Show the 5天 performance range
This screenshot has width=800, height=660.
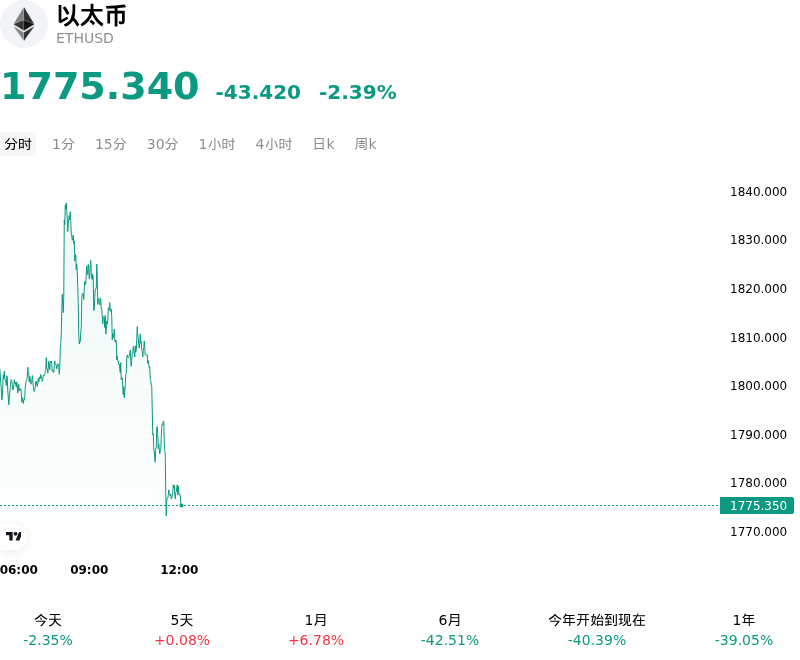(x=182, y=630)
